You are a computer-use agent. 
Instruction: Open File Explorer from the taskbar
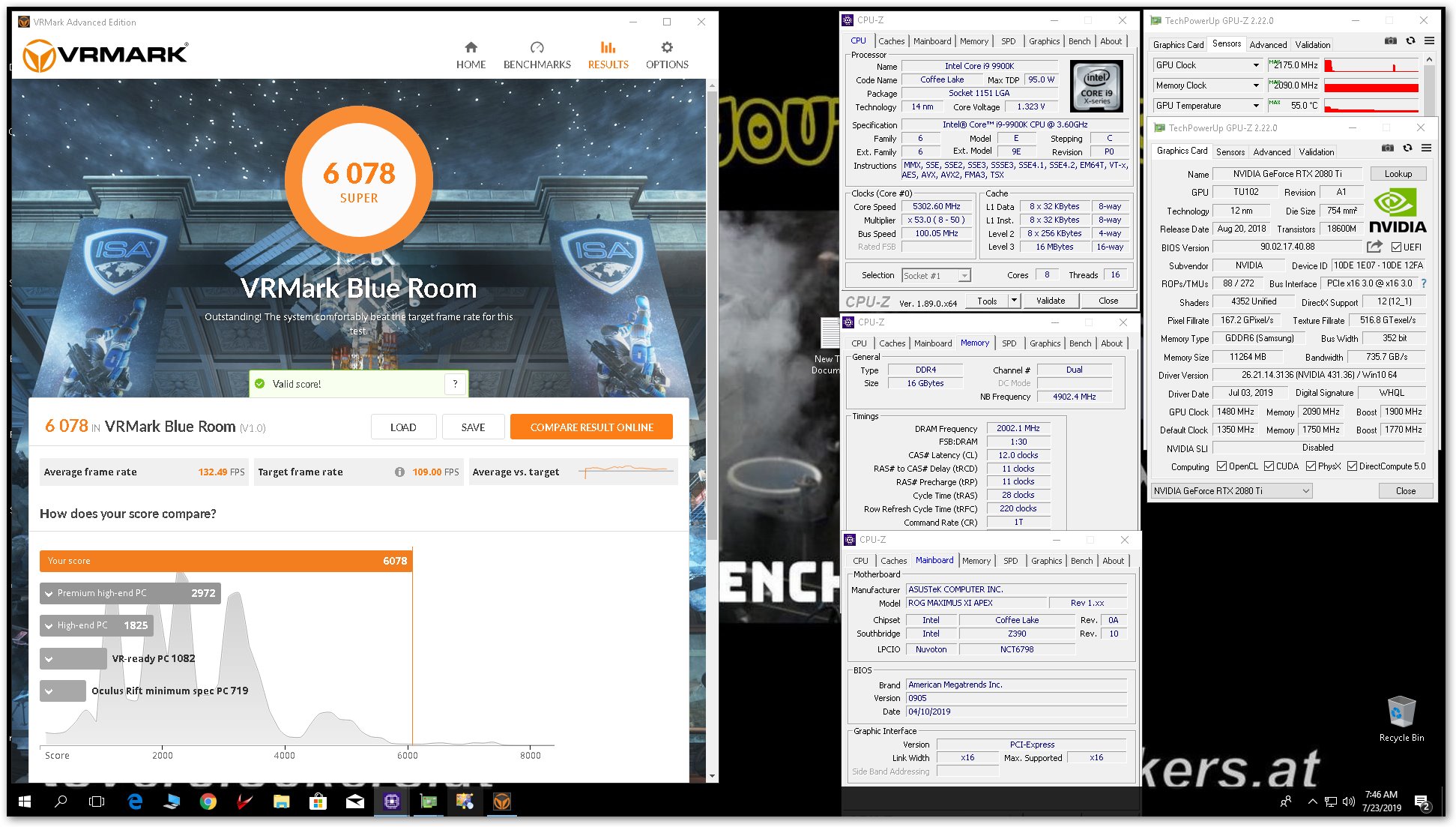click(x=282, y=802)
